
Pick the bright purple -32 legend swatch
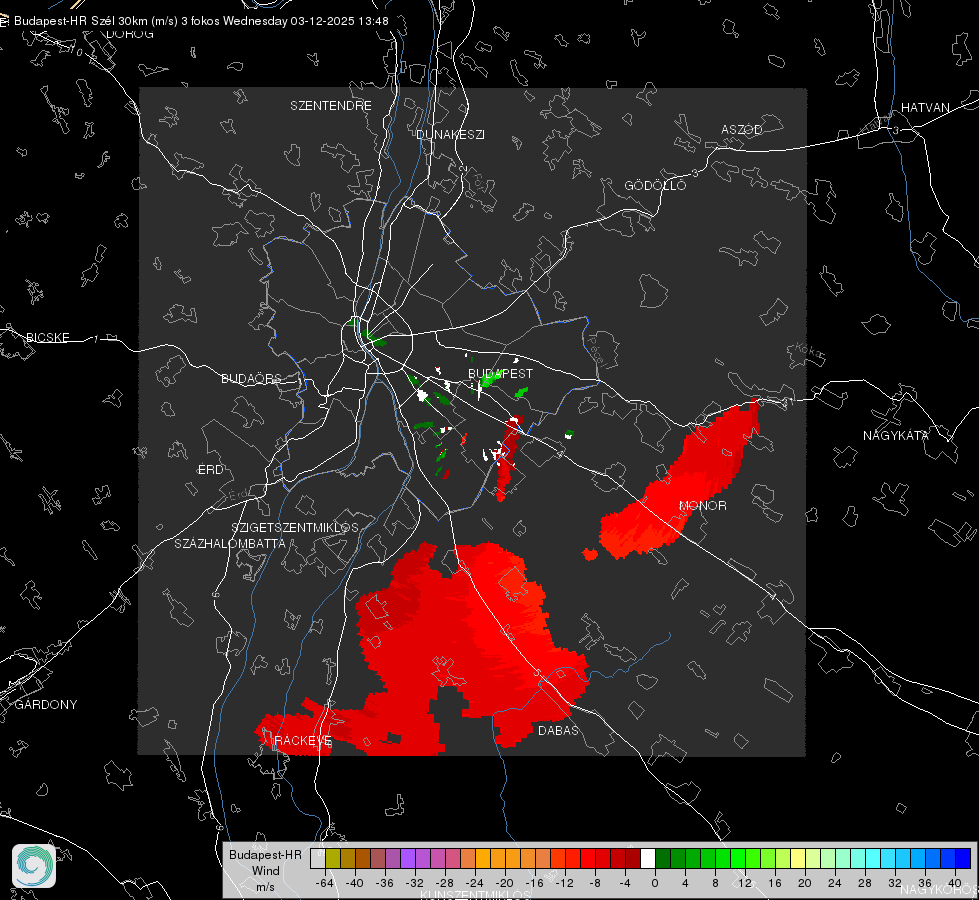coord(408,858)
